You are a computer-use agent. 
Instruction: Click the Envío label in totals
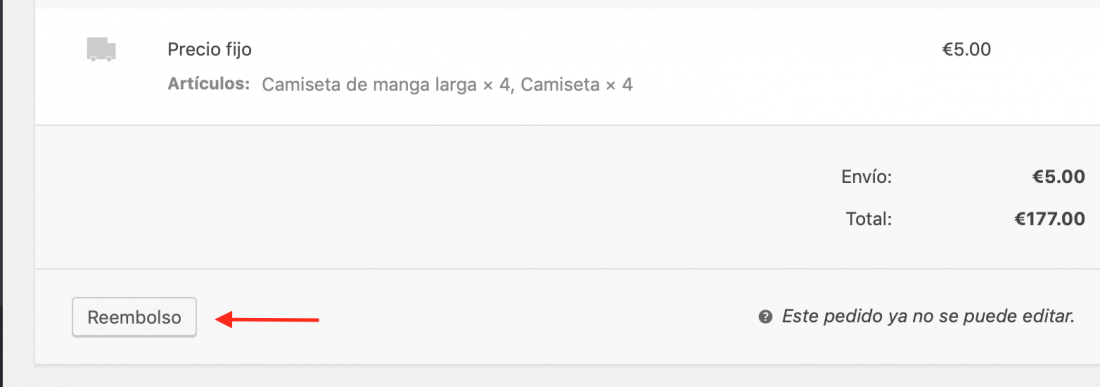tap(866, 177)
